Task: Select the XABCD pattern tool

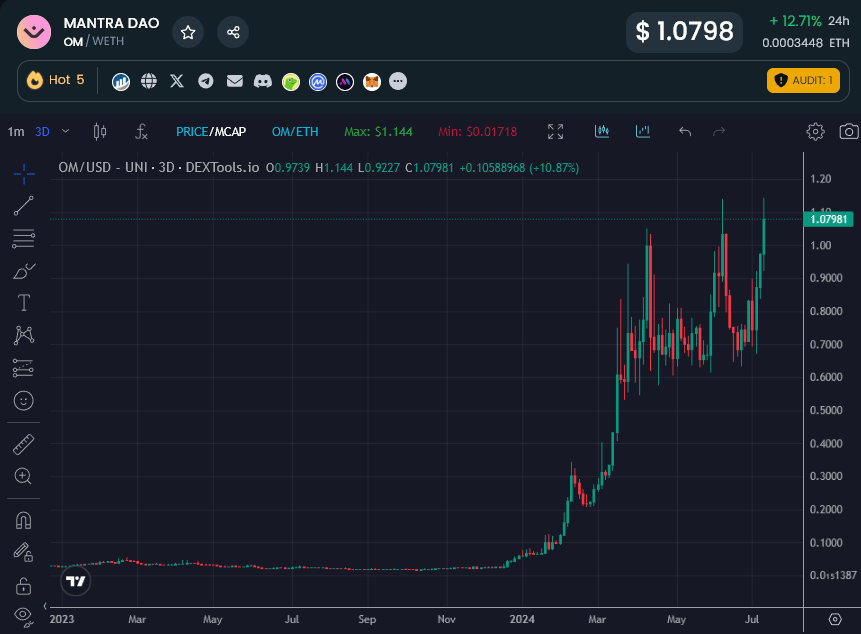Action: click(24, 335)
